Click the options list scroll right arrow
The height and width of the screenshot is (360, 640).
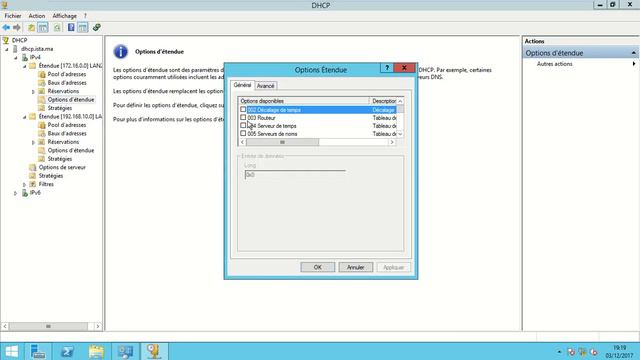(x=392, y=142)
